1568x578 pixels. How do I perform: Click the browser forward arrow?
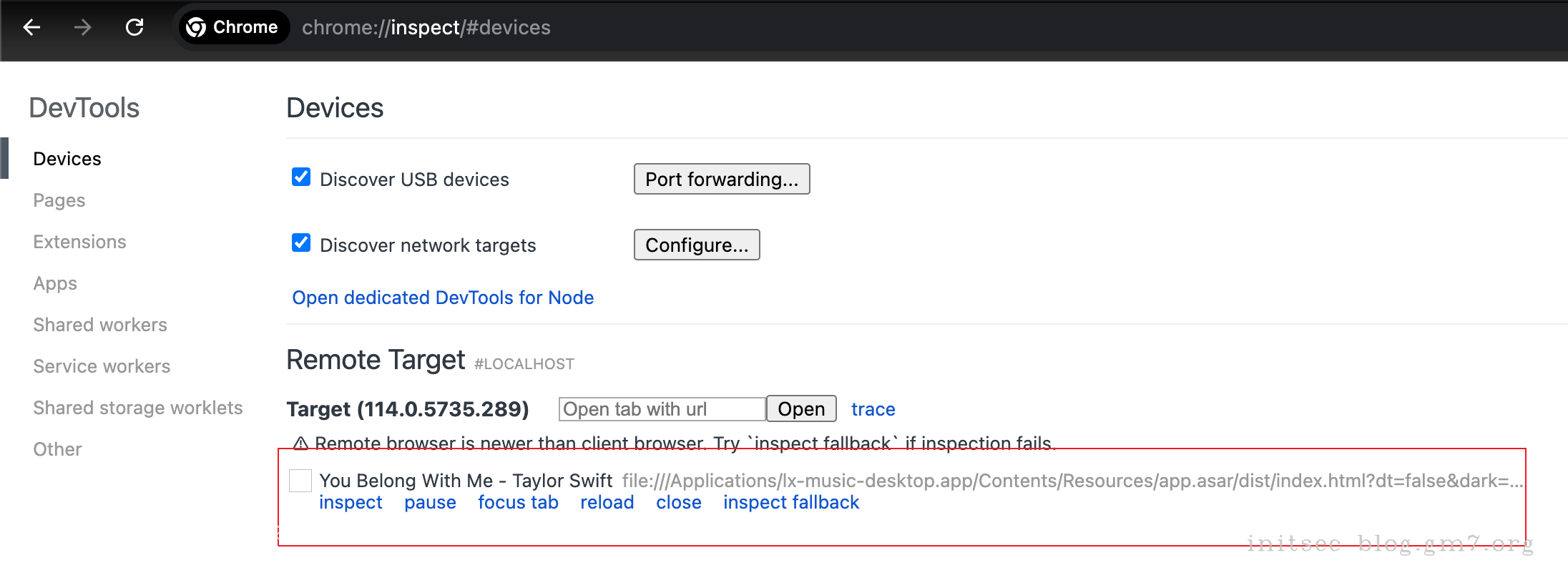tap(83, 27)
